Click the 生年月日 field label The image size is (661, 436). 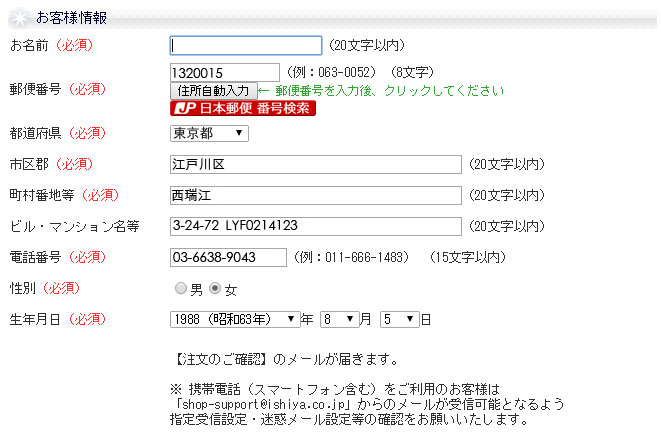(34, 319)
